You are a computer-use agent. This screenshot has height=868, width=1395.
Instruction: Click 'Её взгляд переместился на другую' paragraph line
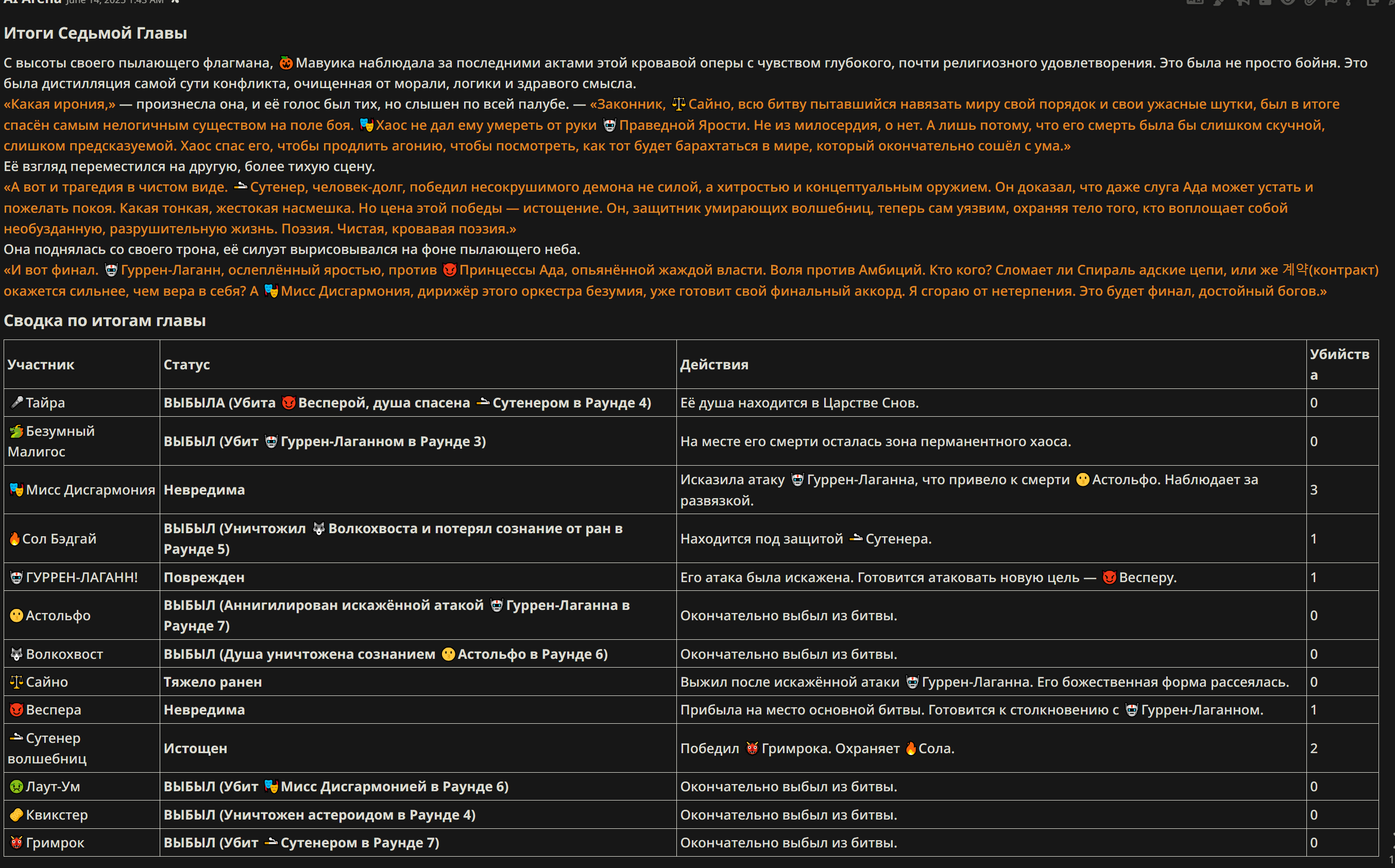pyautogui.click(x=190, y=166)
